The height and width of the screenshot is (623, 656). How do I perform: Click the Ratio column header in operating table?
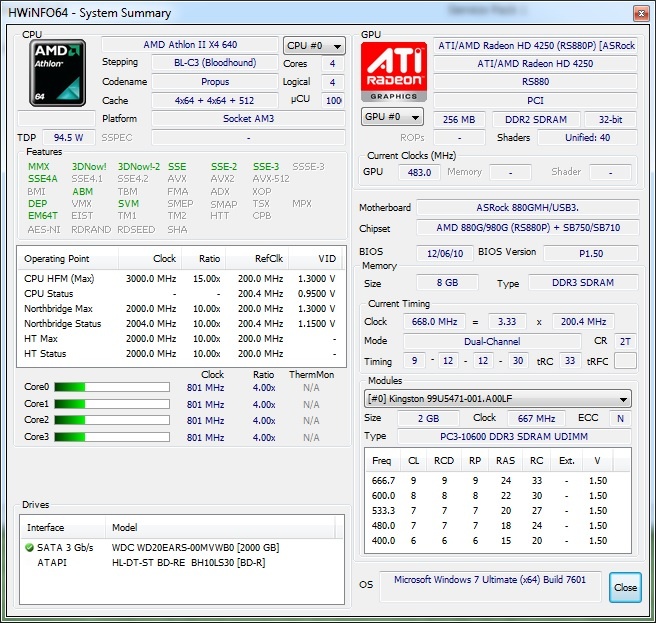click(203, 259)
